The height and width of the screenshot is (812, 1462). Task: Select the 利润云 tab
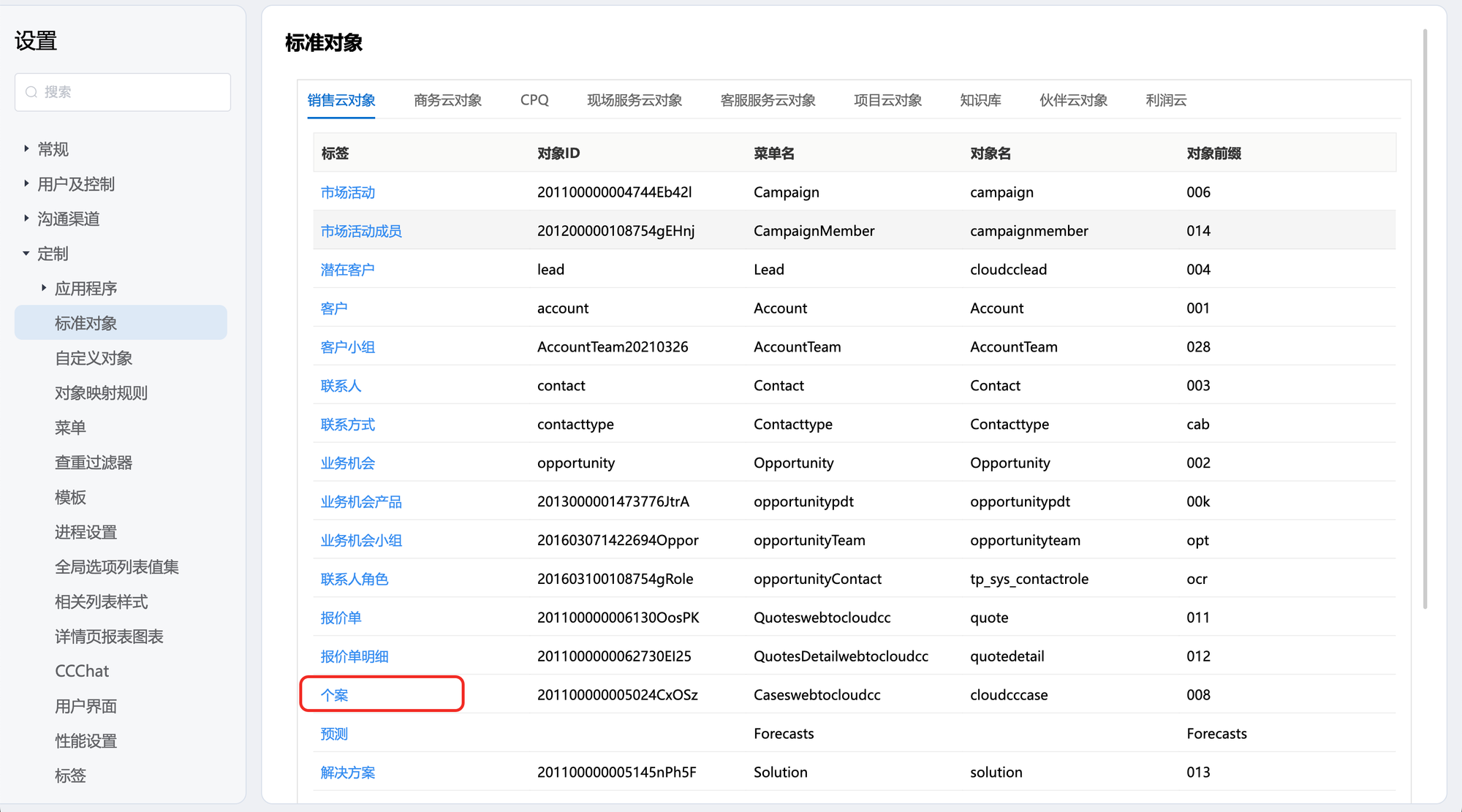[x=1166, y=100]
